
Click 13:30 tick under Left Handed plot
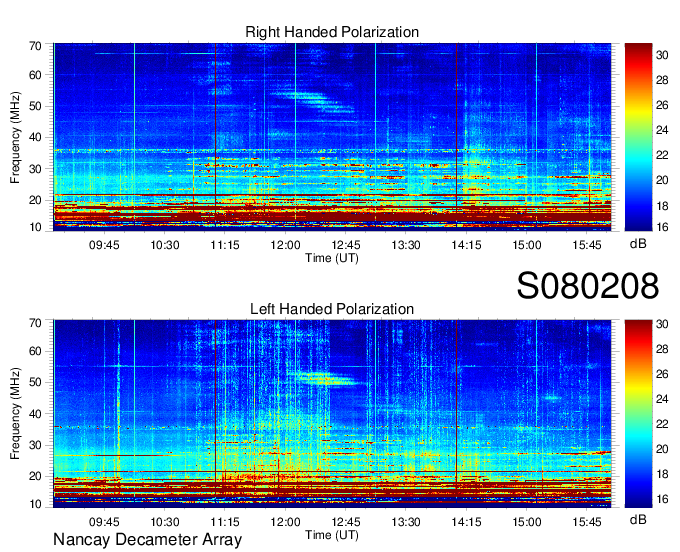406,522
